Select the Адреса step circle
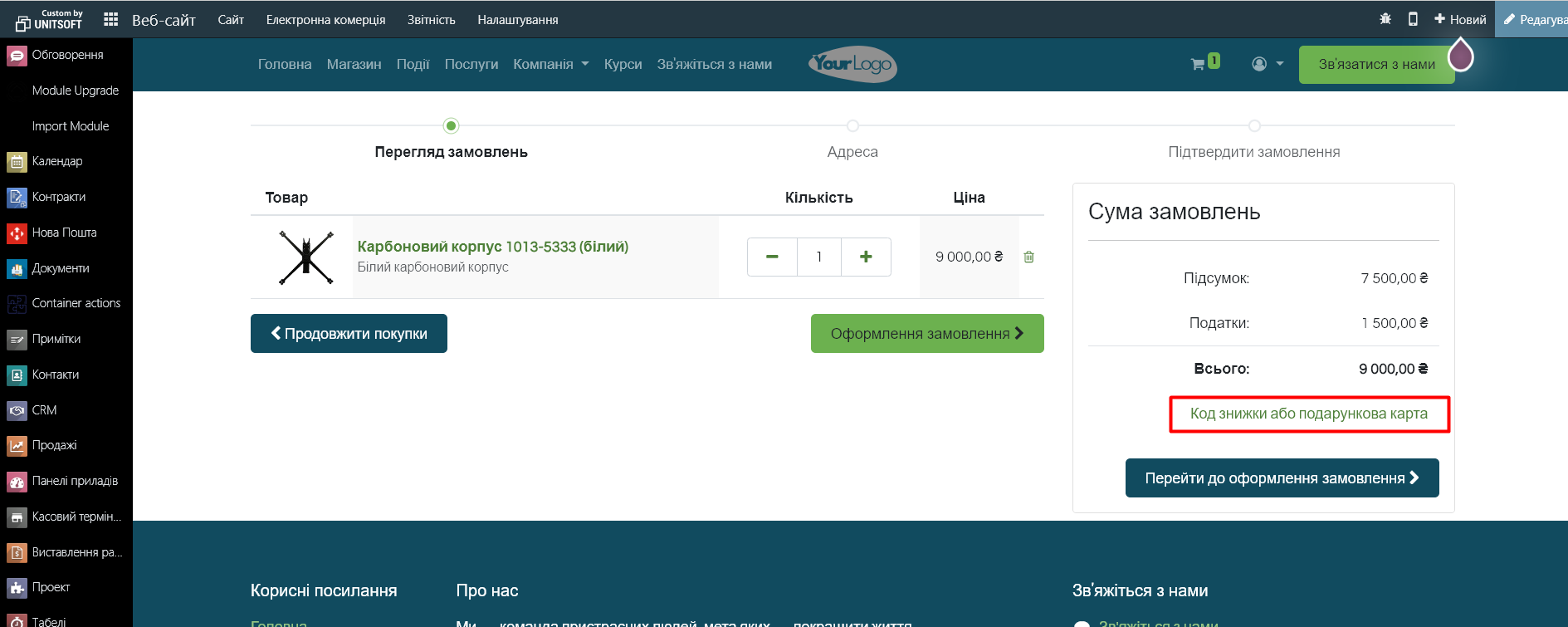The height and width of the screenshot is (627, 1568). point(852,126)
